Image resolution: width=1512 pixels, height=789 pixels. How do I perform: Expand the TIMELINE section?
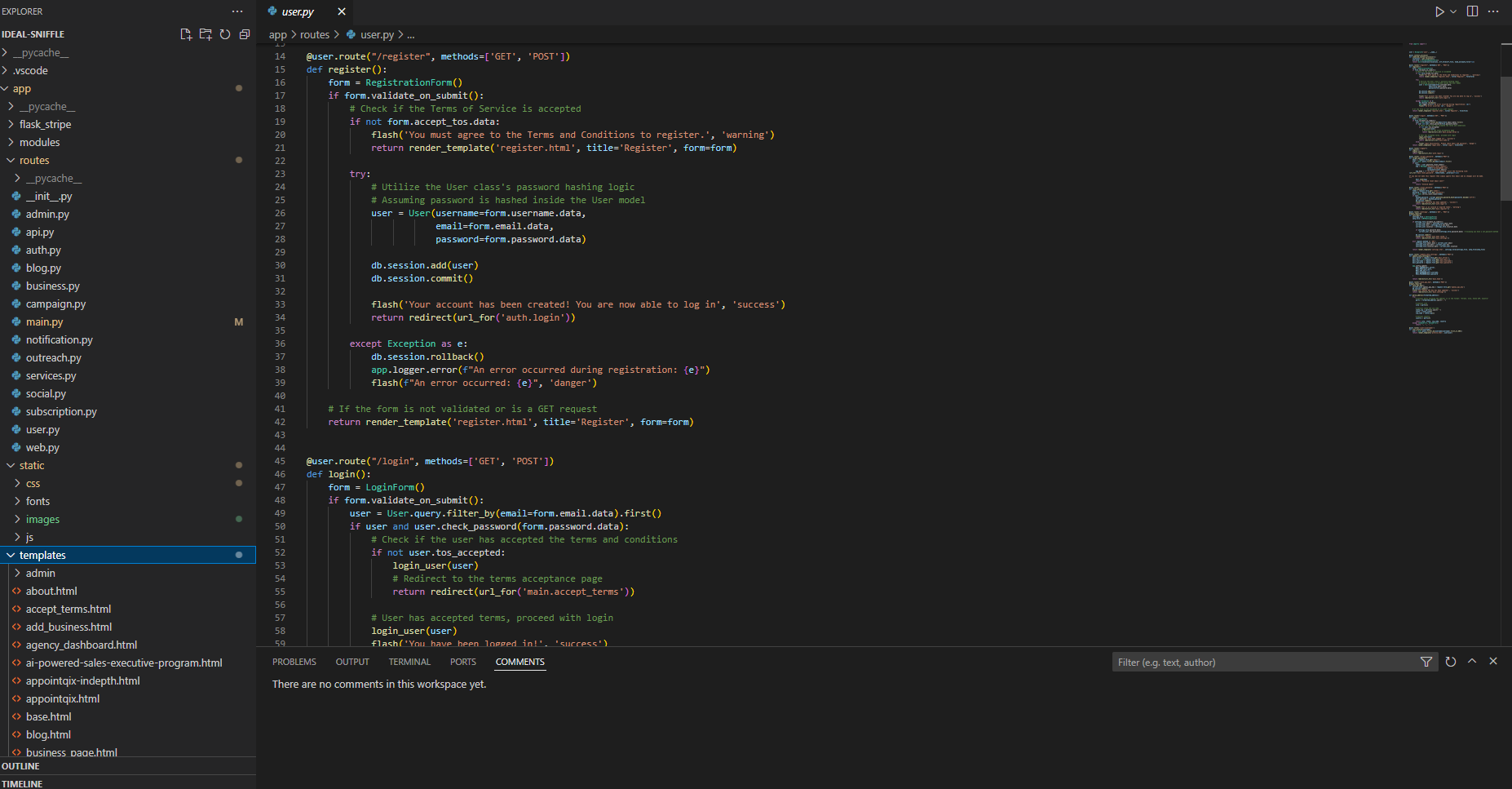click(128, 782)
